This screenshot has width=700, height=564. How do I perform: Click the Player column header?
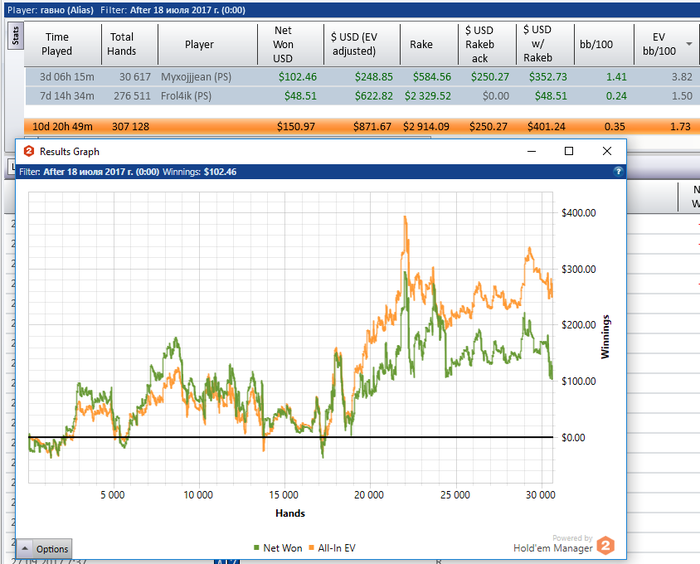(199, 44)
